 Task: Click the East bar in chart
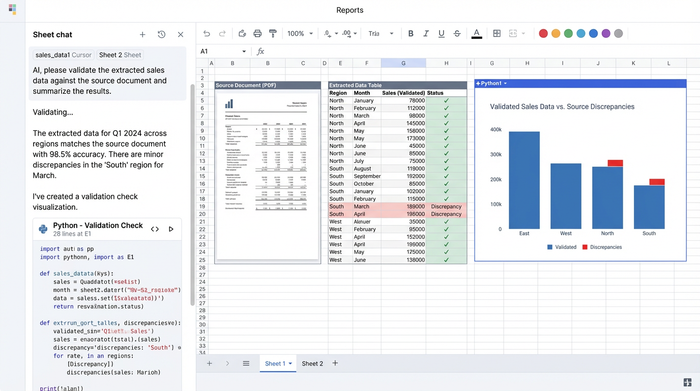coord(524,180)
